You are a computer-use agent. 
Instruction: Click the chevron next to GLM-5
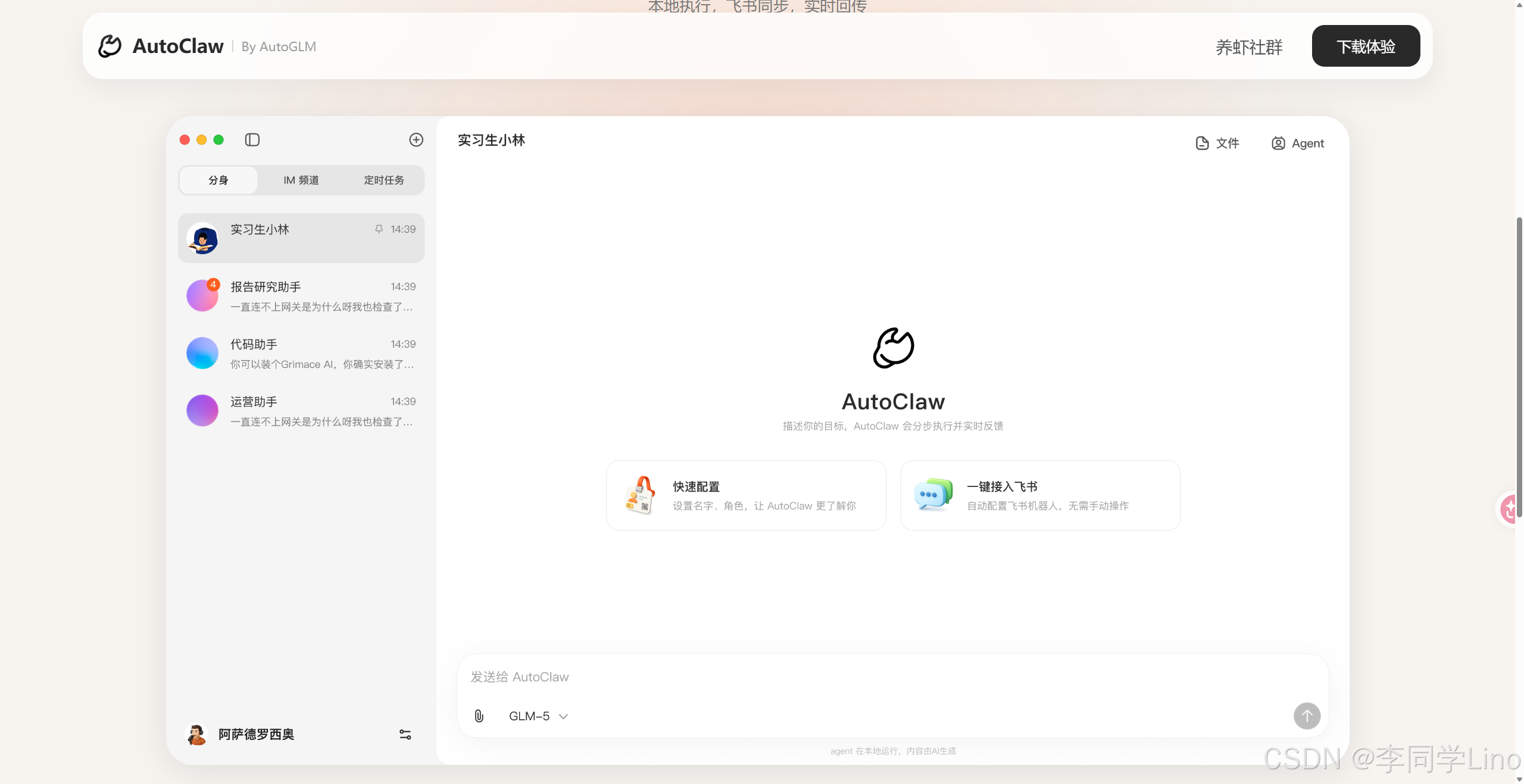coord(563,717)
